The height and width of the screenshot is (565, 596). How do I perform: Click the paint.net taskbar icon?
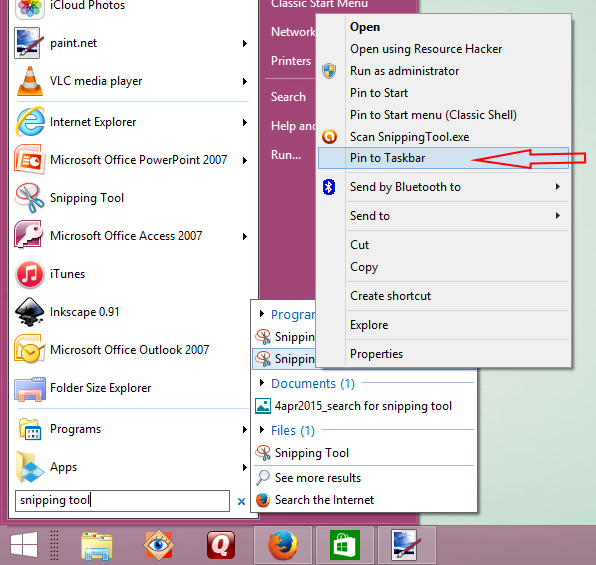click(x=406, y=545)
